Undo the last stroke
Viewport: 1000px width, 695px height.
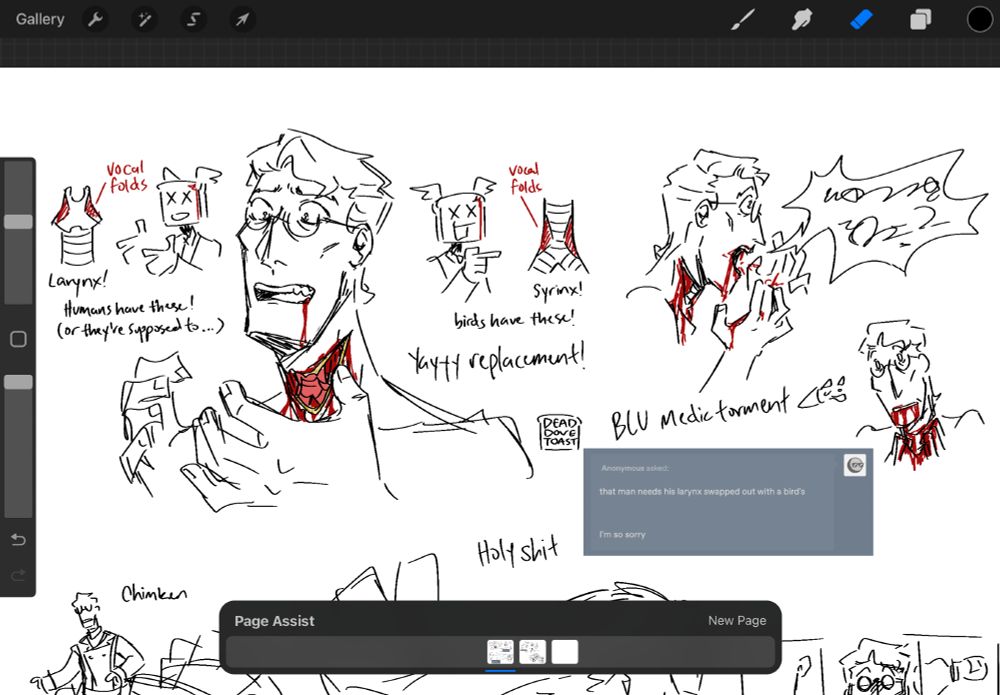click(x=18, y=540)
